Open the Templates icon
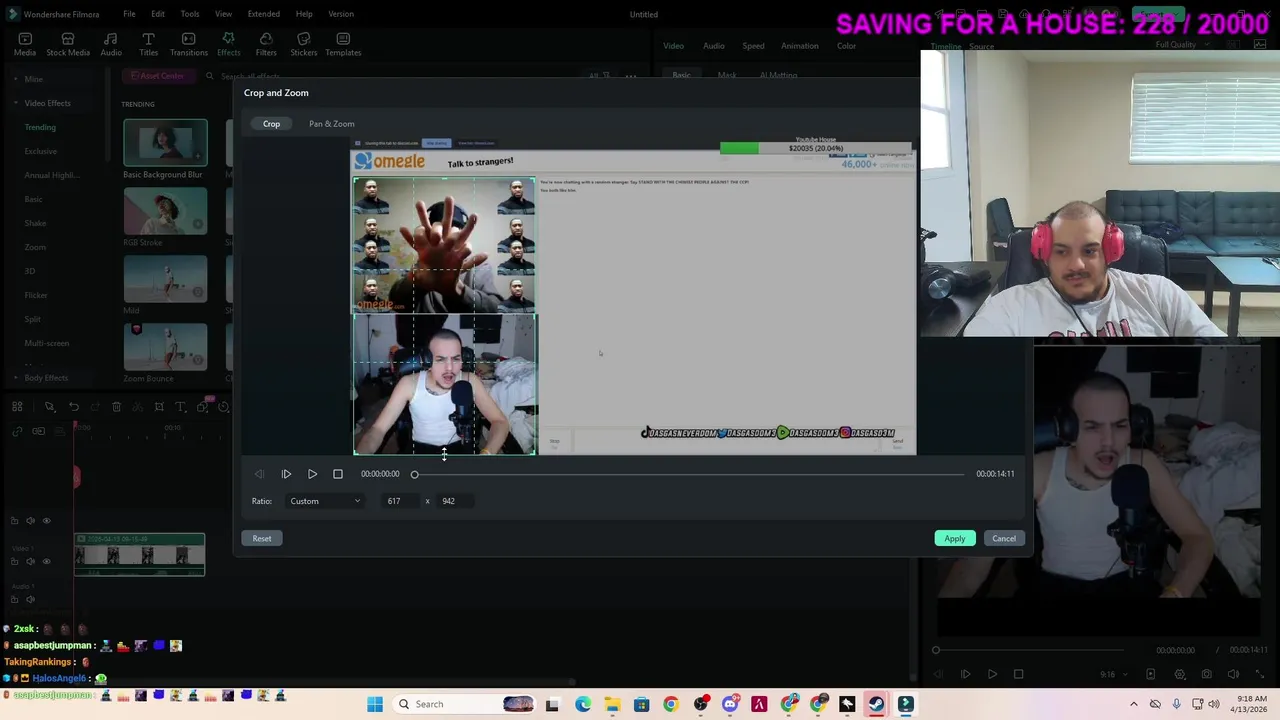 click(x=343, y=45)
